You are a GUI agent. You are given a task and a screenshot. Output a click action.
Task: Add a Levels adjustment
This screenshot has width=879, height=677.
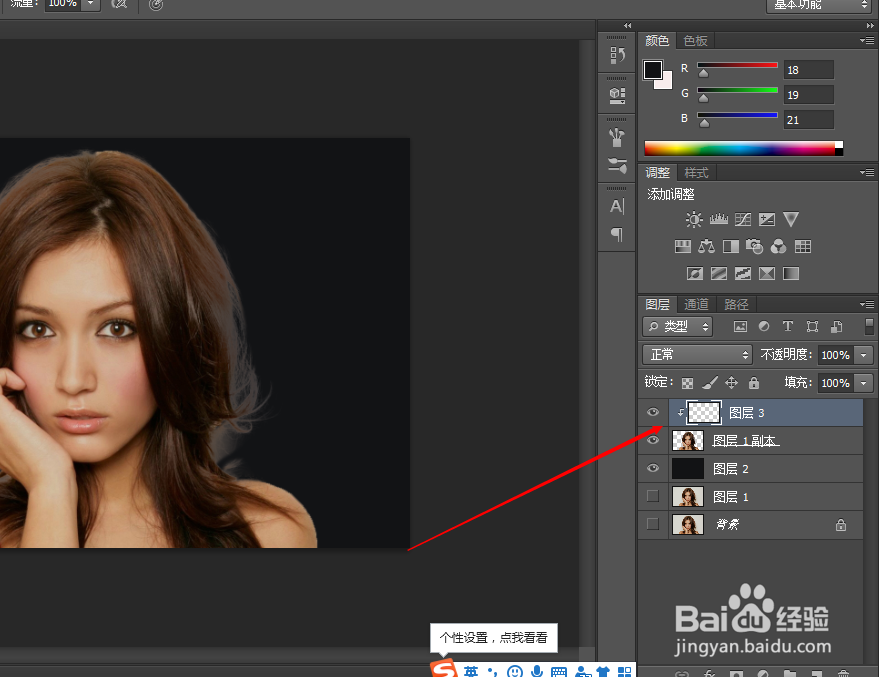coord(719,219)
